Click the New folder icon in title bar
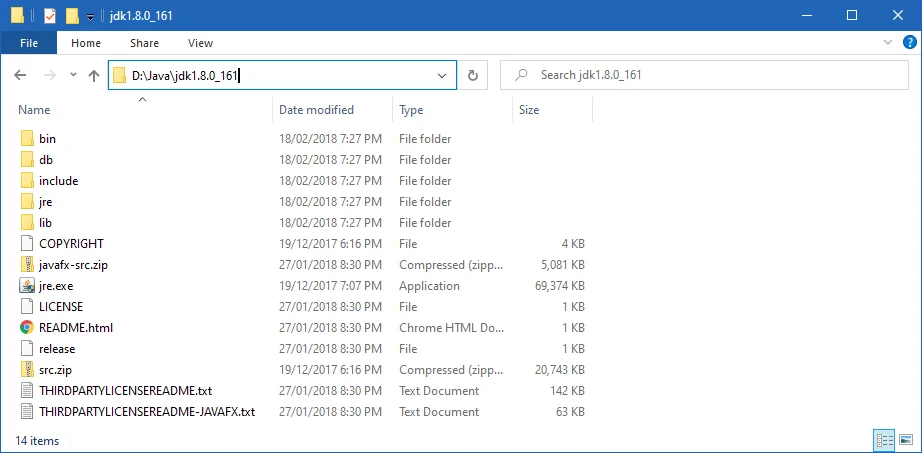This screenshot has height=453, width=922. tap(71, 16)
